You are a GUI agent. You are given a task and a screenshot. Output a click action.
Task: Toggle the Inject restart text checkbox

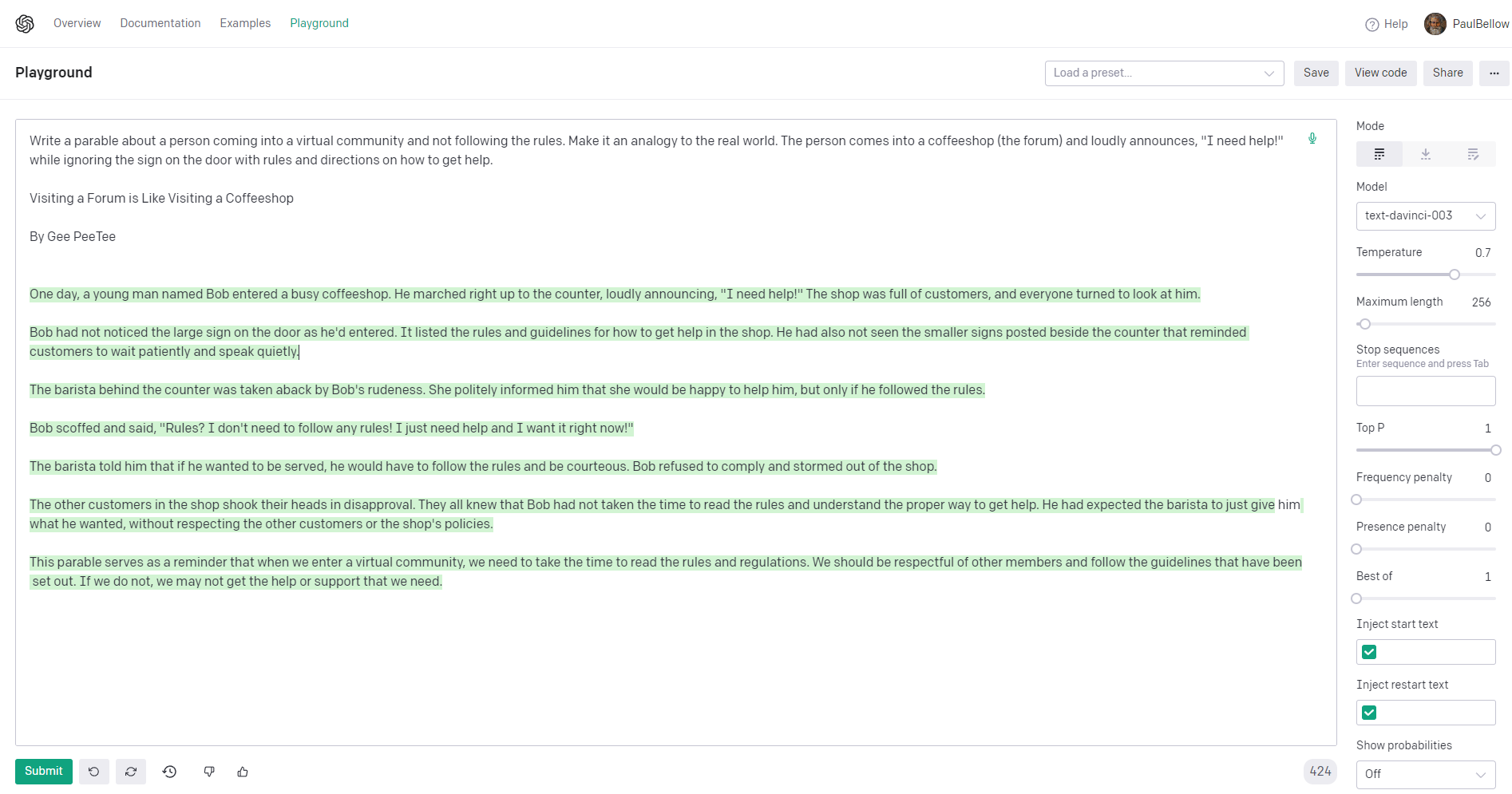pos(1369,713)
